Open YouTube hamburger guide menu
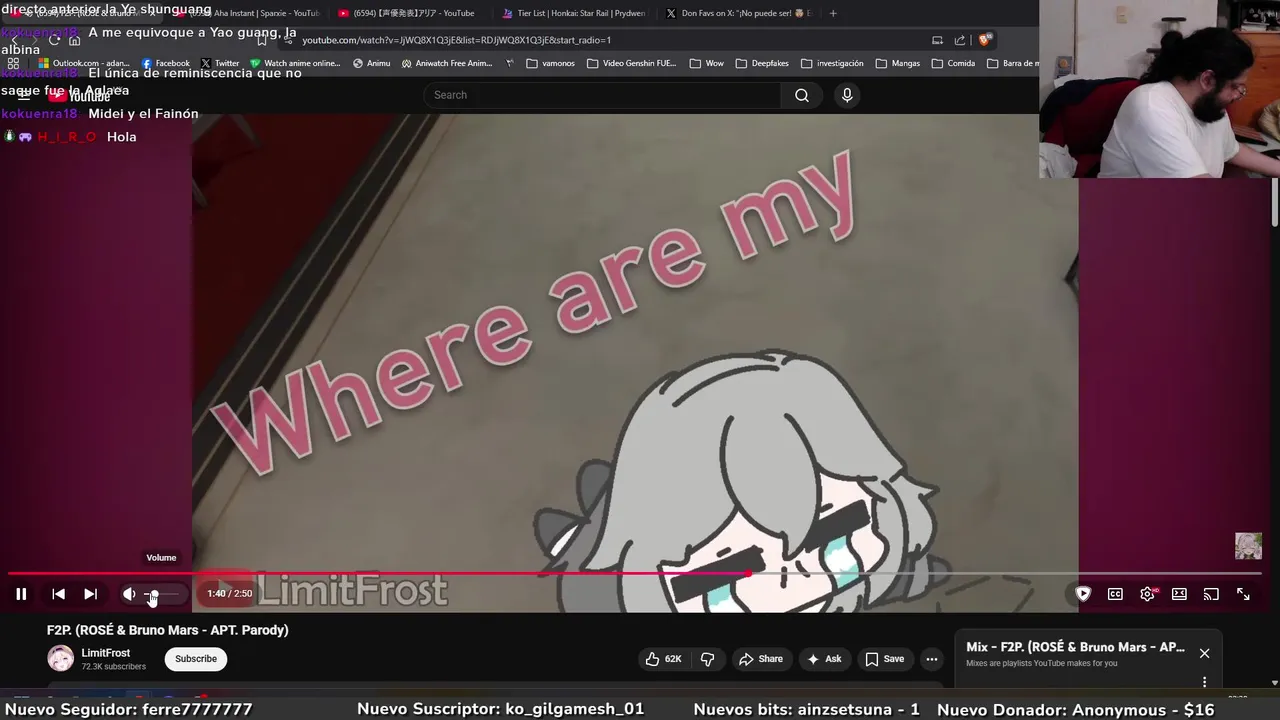 coord(24,96)
